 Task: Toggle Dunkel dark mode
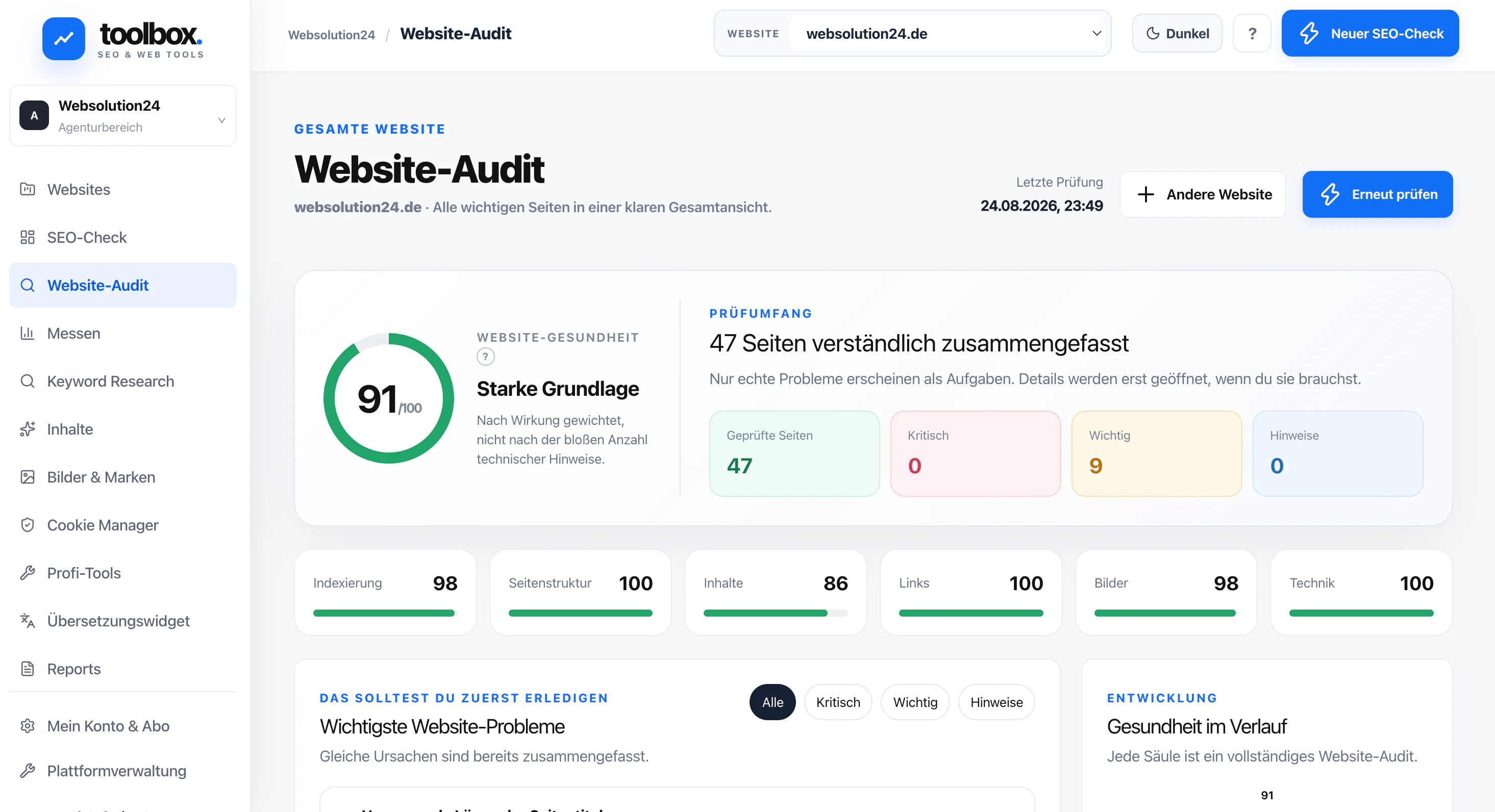pyautogui.click(x=1177, y=34)
